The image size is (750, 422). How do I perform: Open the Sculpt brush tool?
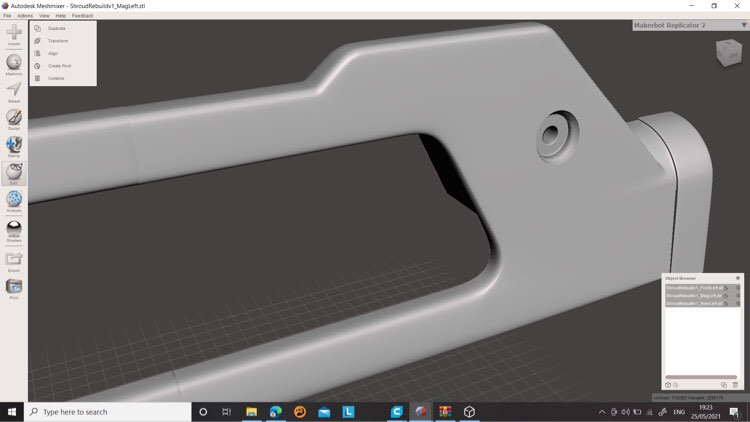point(14,118)
